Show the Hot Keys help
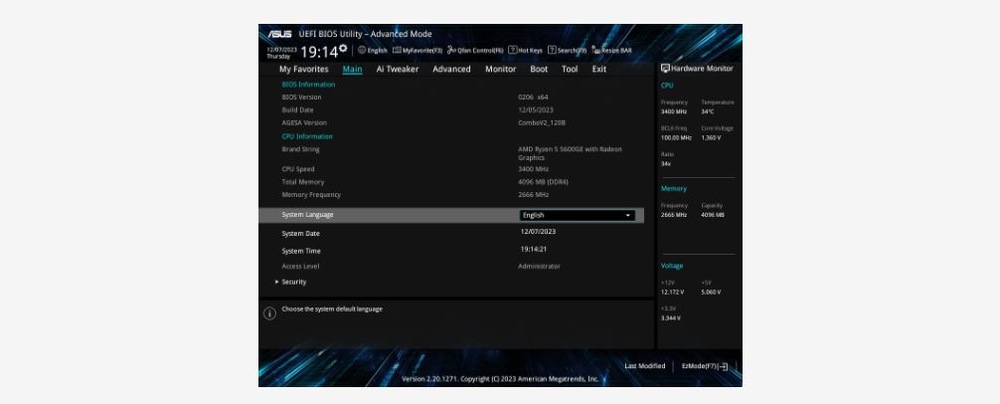This screenshot has height=404, width=1000. (526, 50)
